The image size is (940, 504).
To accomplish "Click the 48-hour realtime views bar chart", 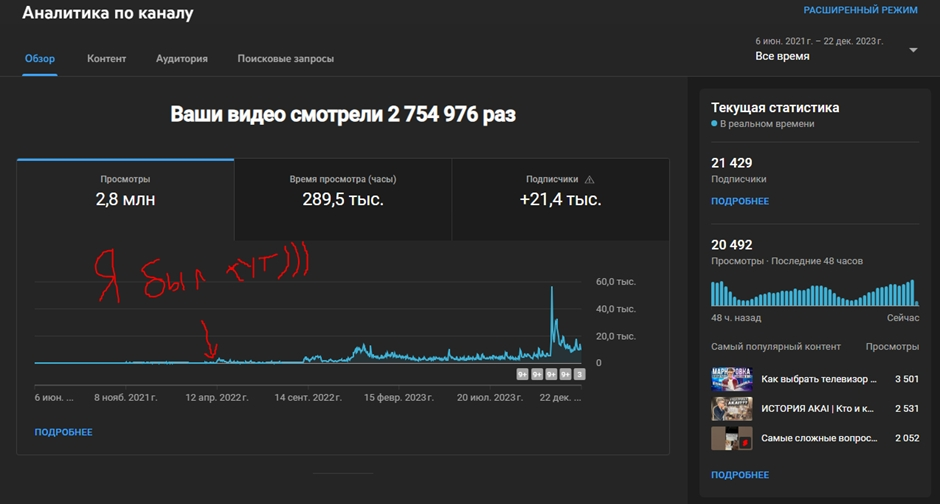I will tap(815, 293).
